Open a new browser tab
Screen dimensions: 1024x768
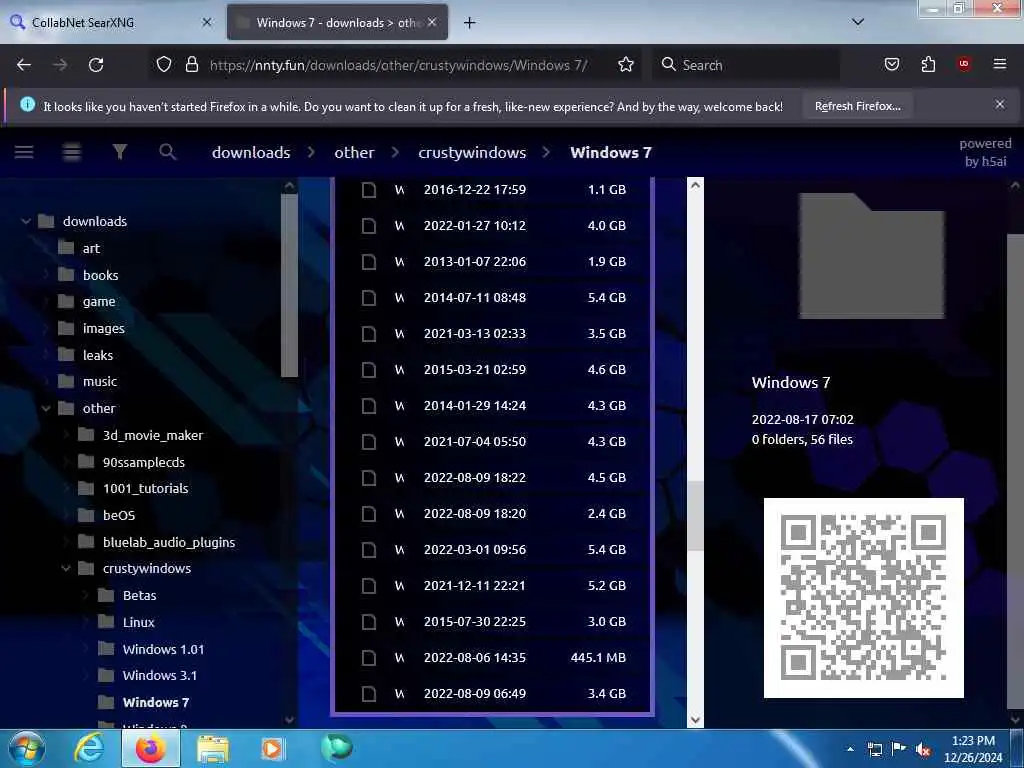(469, 23)
